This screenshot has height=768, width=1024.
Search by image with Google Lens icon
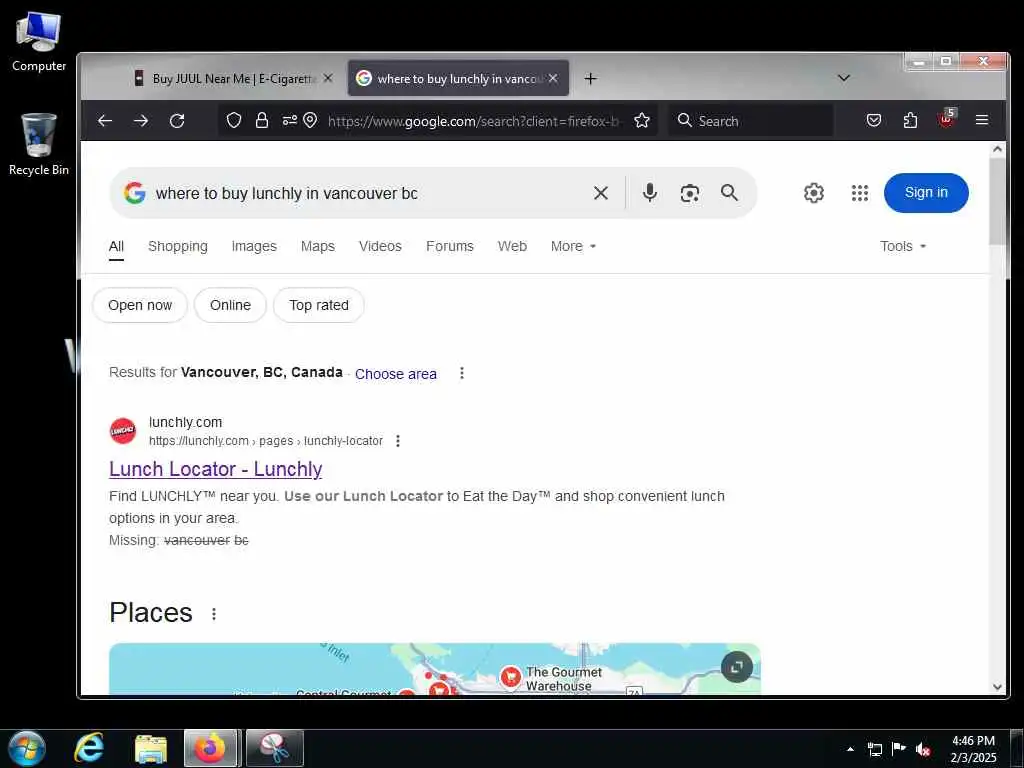[690, 193]
